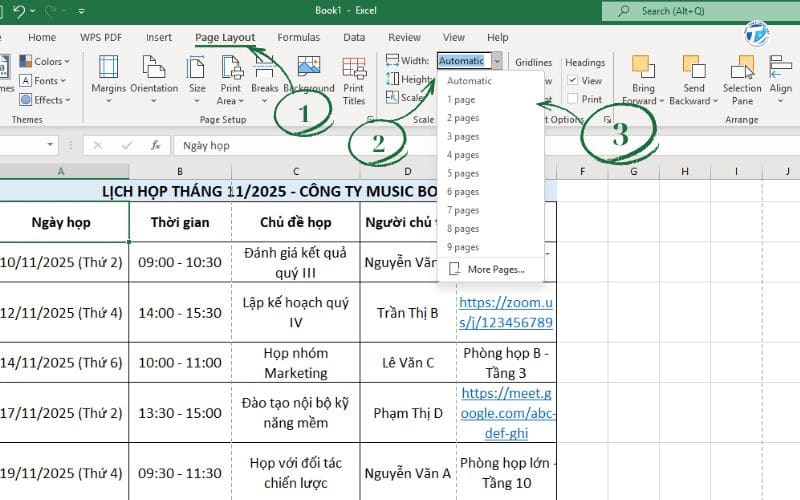The image size is (800, 500).
Task: Select cell Thời gian header
Action: [180, 222]
